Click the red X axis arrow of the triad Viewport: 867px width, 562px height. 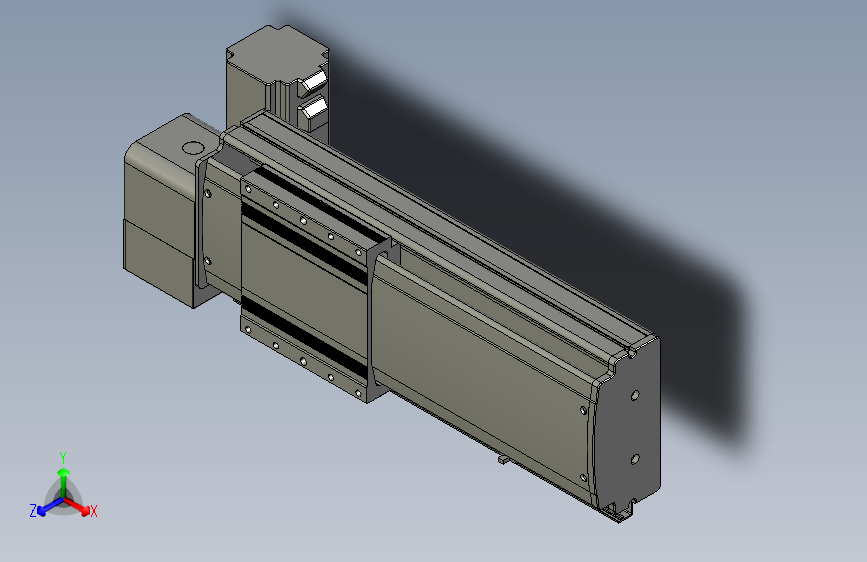(77, 506)
